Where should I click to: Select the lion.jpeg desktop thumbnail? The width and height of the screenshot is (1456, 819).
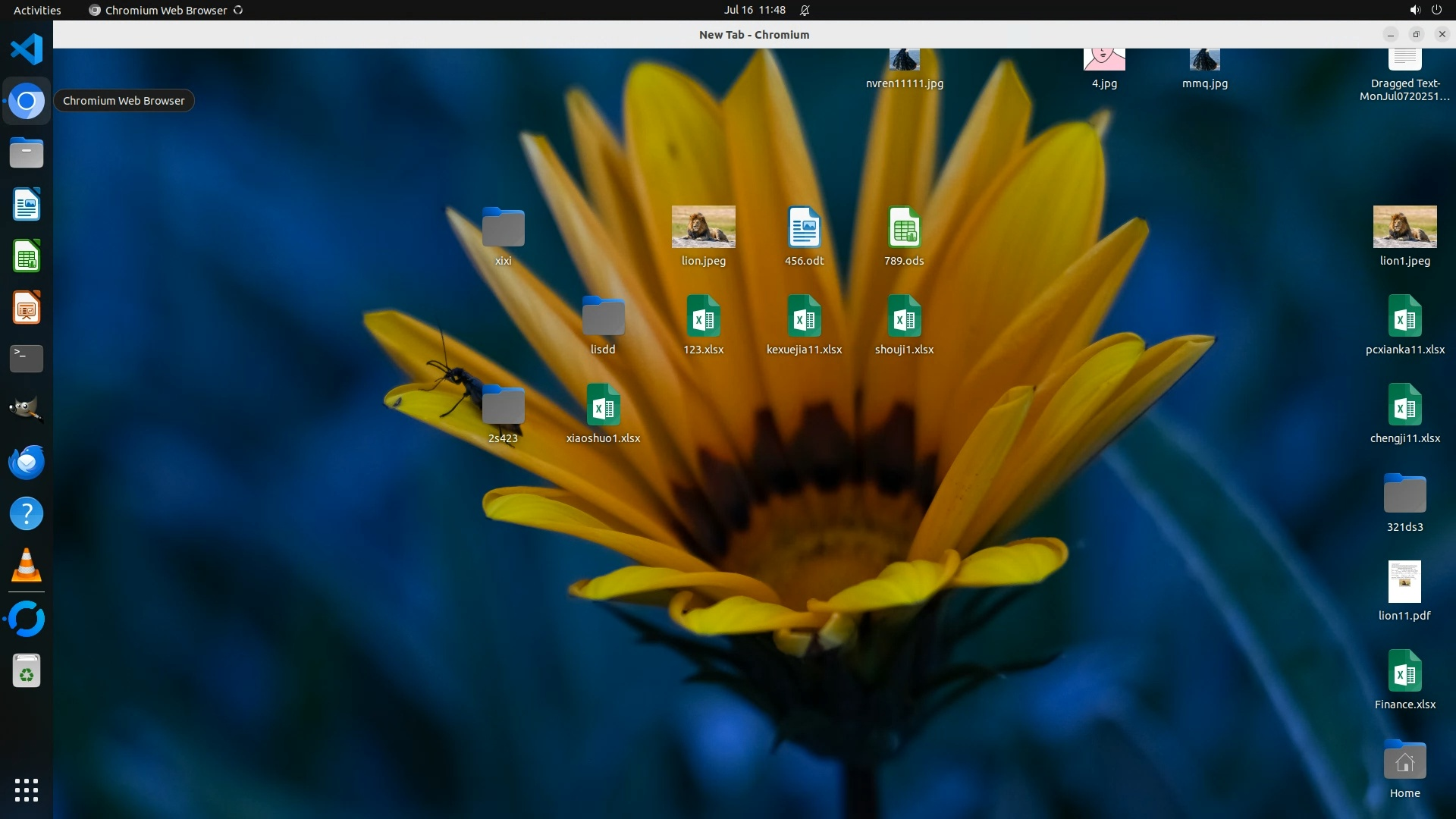point(703,227)
